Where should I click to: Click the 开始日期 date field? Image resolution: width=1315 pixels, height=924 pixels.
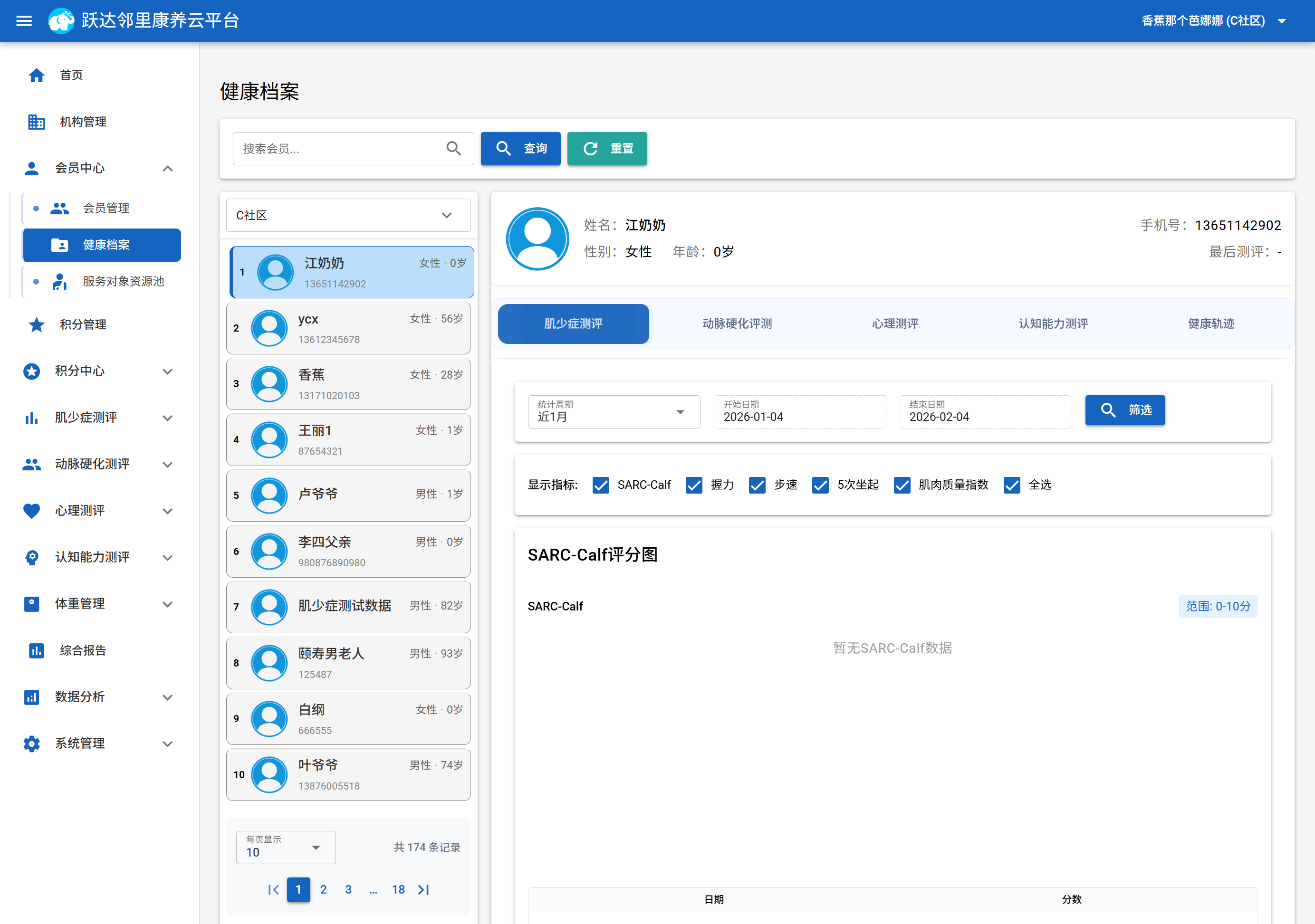tap(799, 411)
